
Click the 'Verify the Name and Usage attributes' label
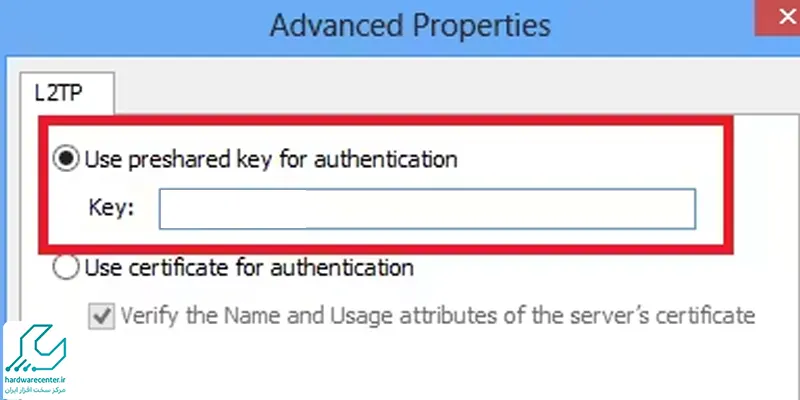pos(438,316)
